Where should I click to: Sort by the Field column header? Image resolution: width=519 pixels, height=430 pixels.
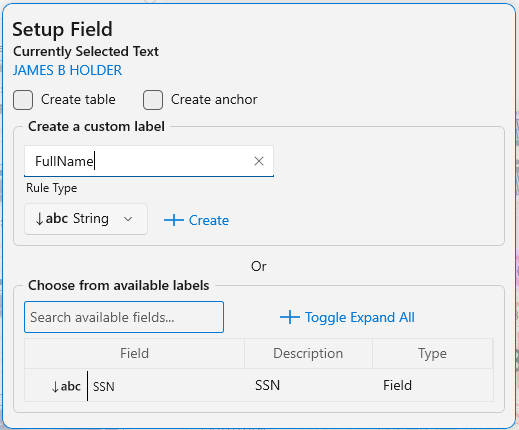pos(134,353)
